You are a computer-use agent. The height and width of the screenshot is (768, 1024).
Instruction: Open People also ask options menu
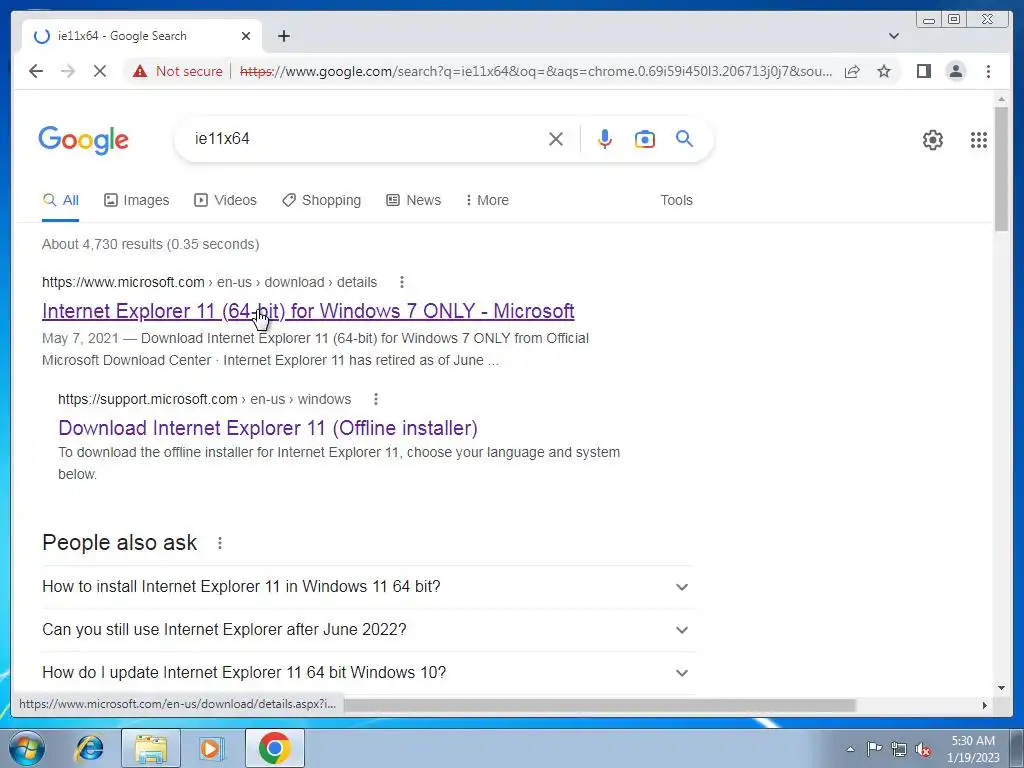(220, 543)
